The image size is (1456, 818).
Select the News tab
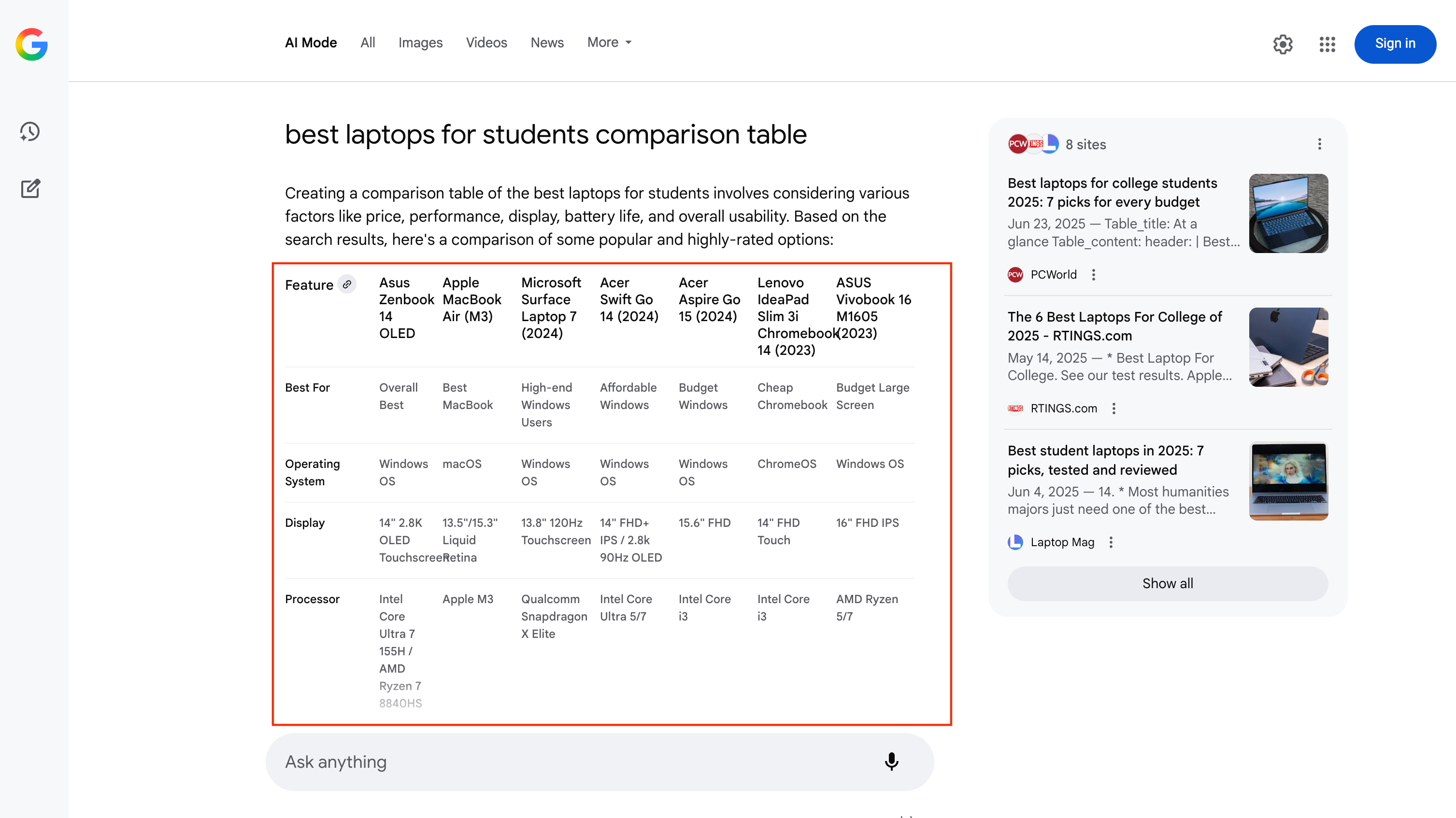click(x=546, y=42)
